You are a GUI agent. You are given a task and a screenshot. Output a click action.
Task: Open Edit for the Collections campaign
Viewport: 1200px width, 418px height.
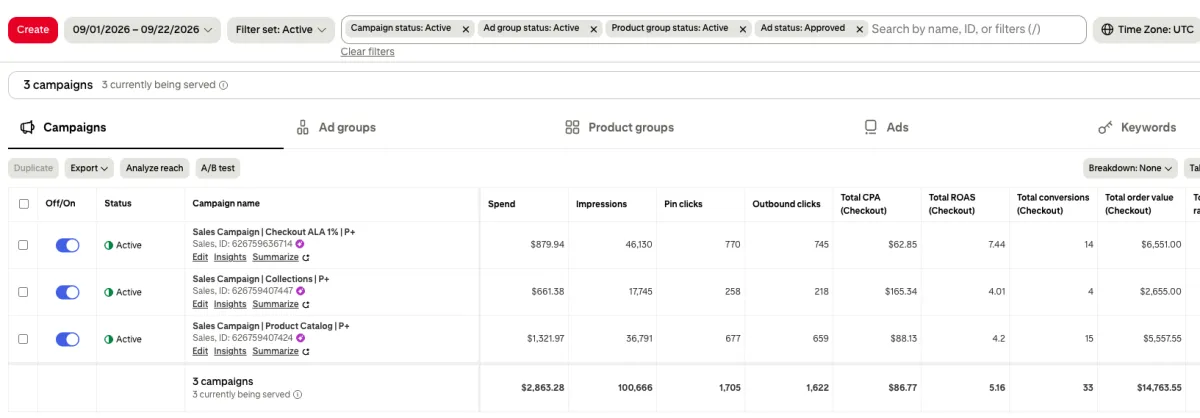[x=200, y=304]
